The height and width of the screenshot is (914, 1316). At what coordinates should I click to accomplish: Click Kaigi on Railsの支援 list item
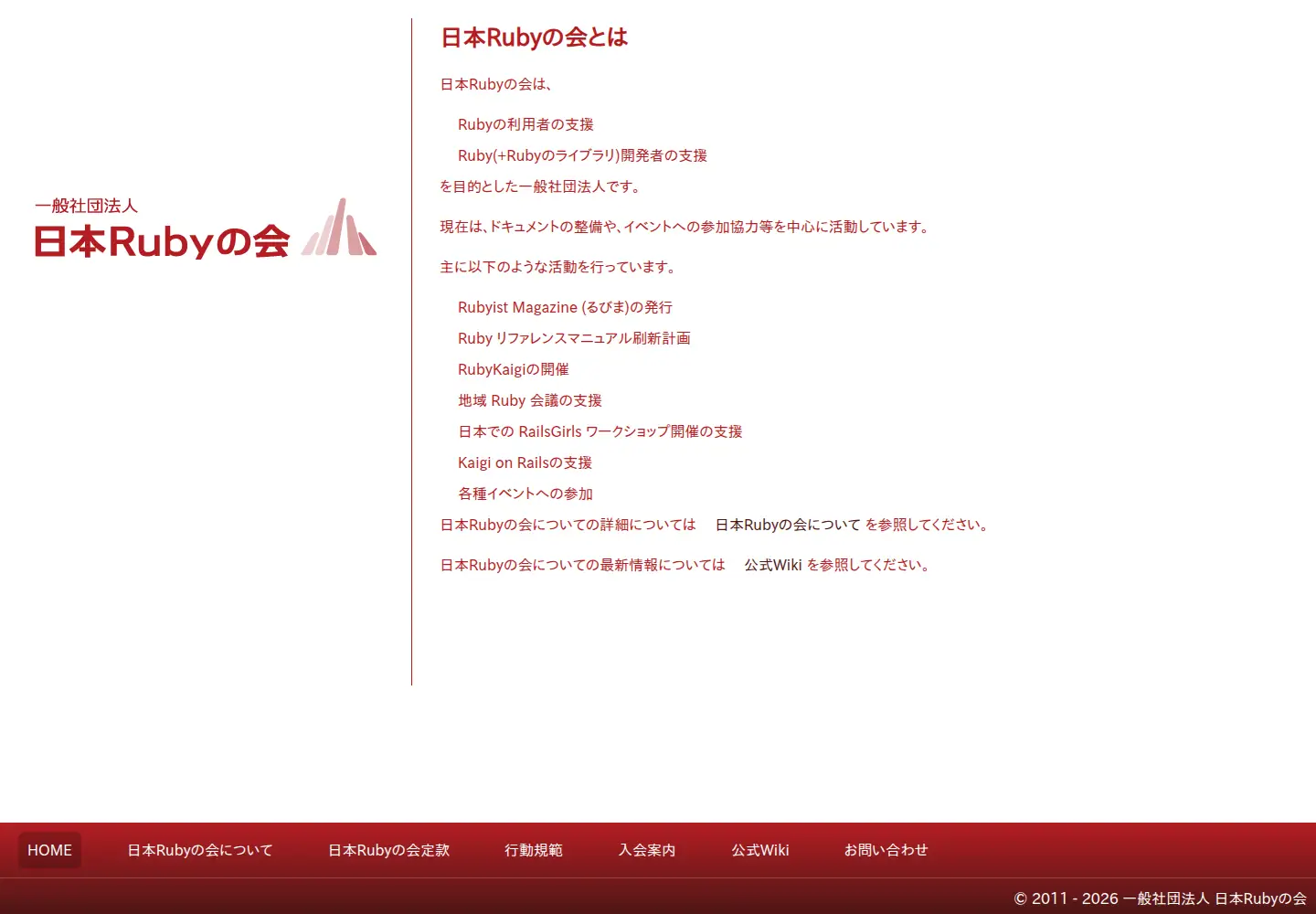click(x=525, y=462)
